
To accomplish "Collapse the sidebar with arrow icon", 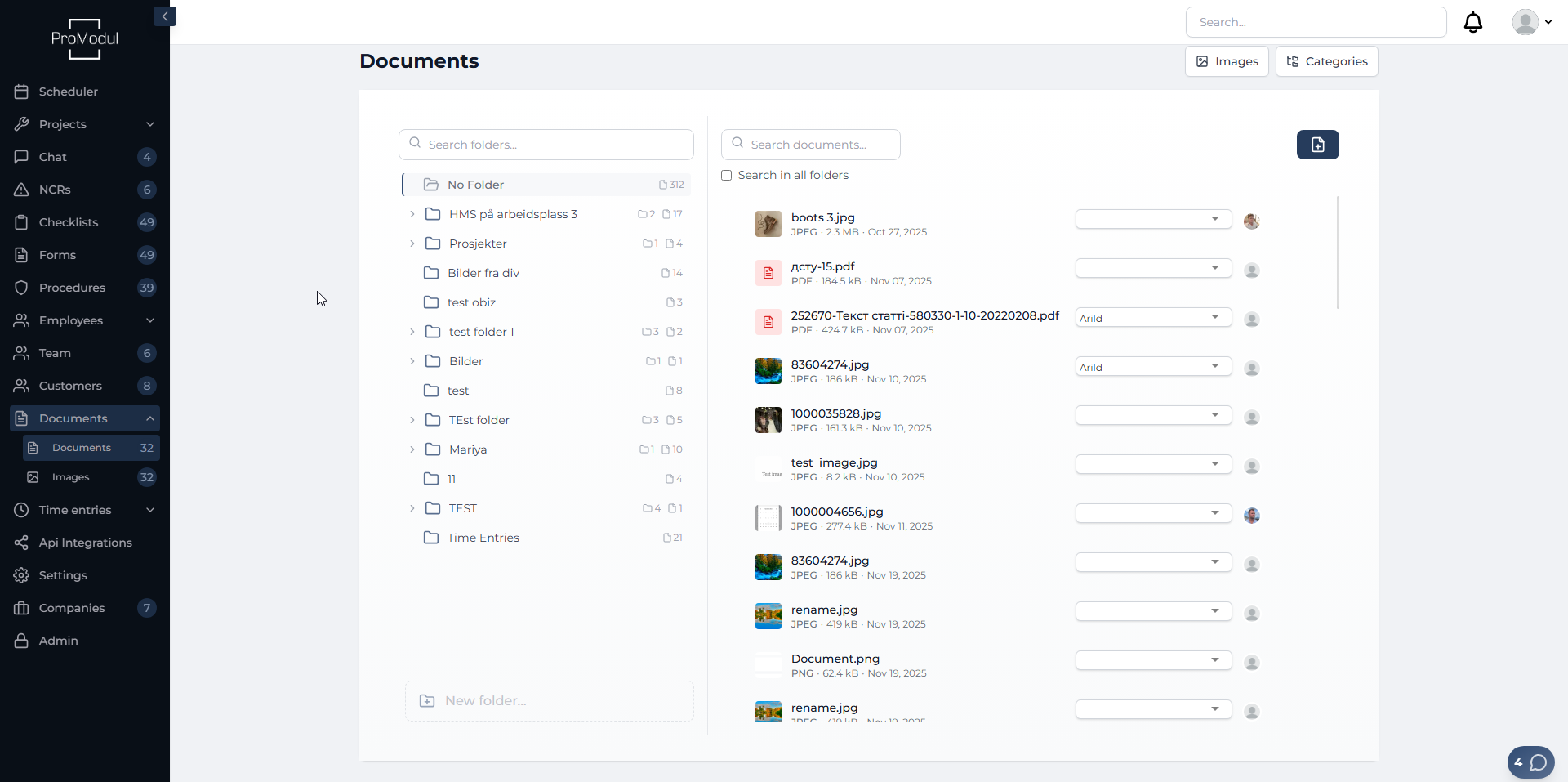I will click(165, 16).
